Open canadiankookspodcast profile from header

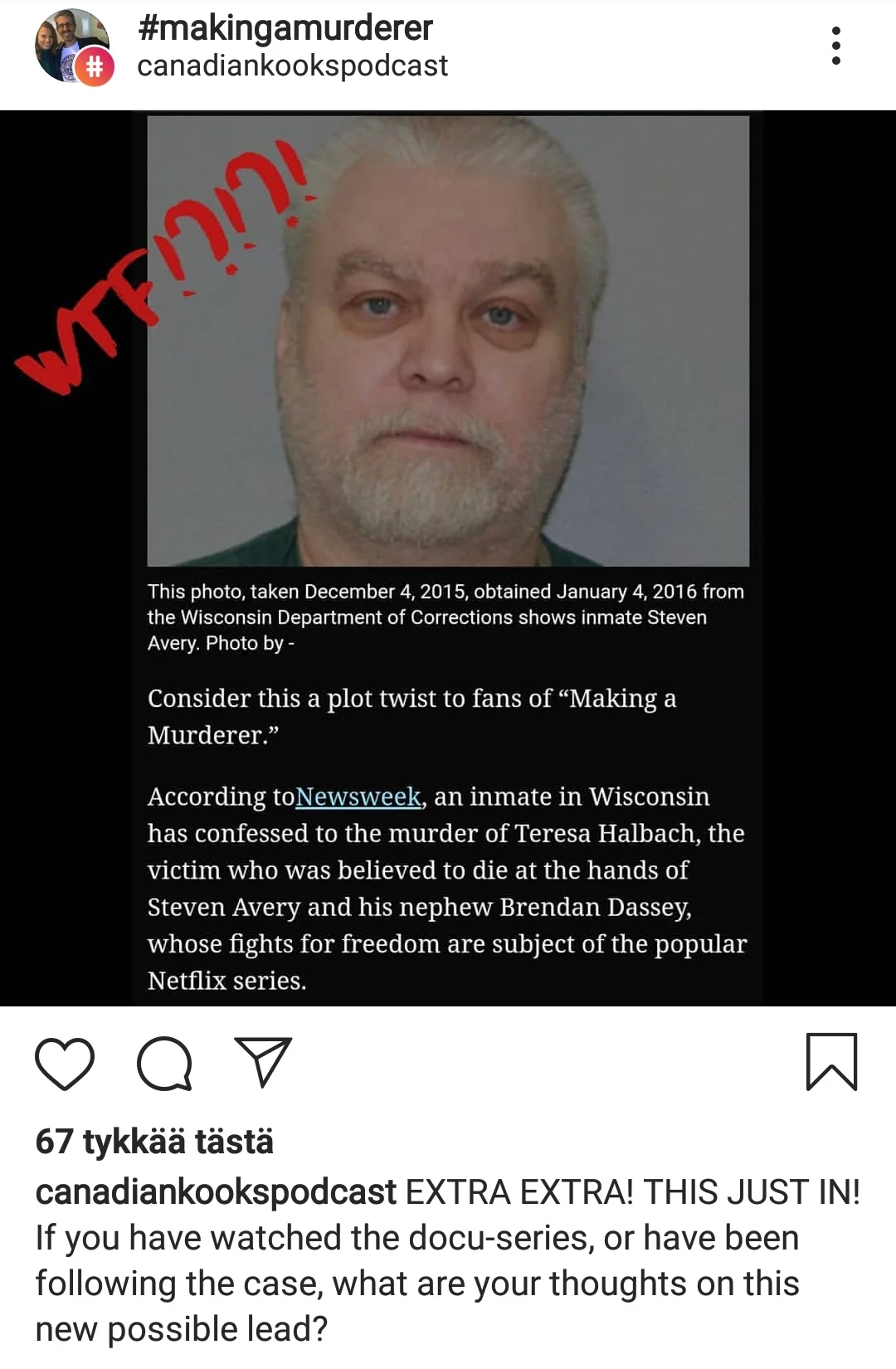coord(292,66)
